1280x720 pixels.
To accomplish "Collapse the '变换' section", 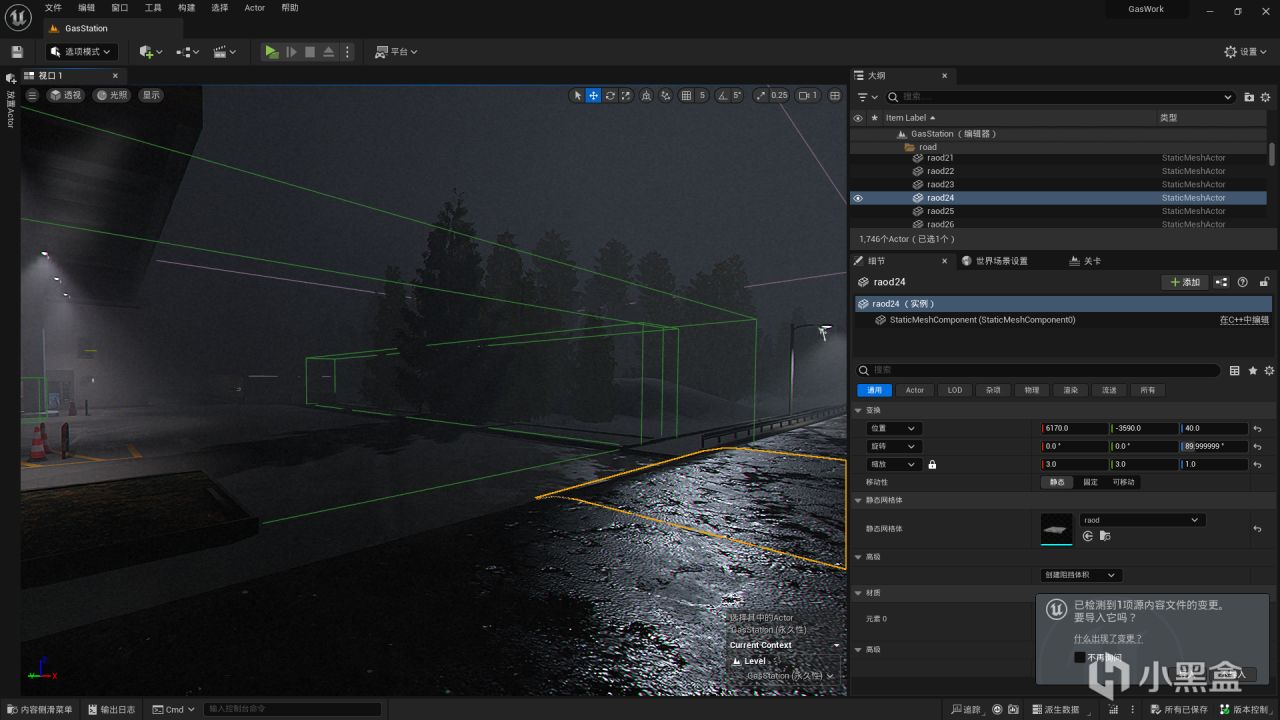I will (x=858, y=410).
